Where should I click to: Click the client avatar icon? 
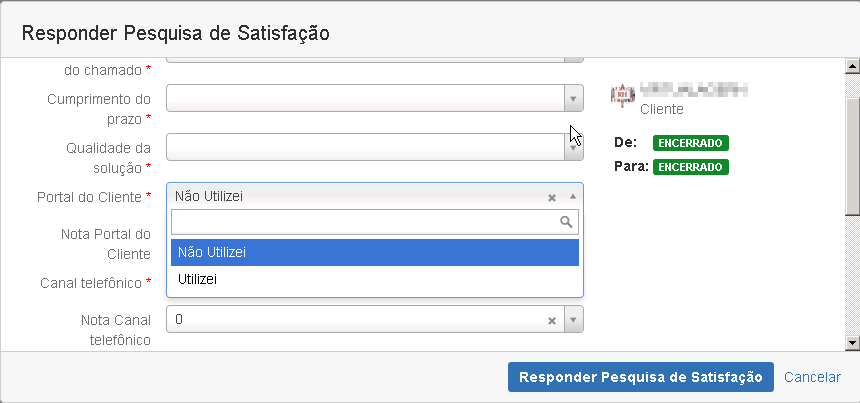[x=623, y=96]
